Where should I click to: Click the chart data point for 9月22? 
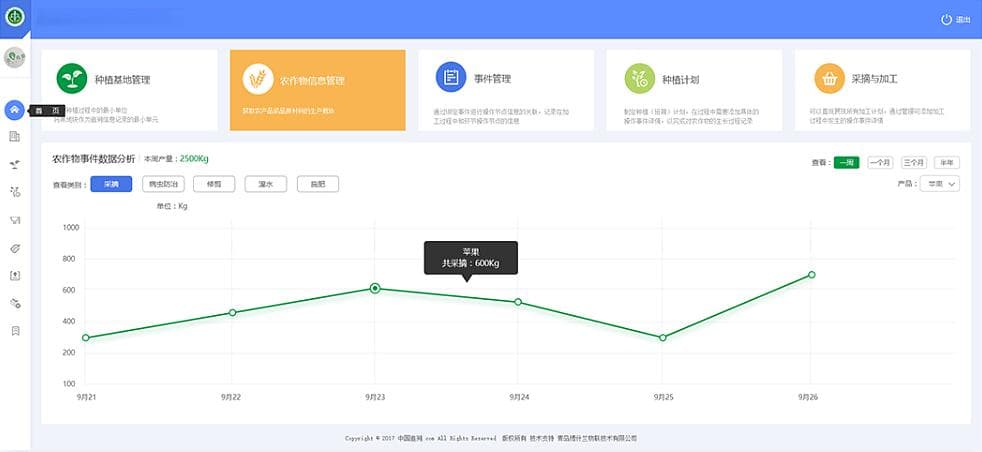point(232,312)
